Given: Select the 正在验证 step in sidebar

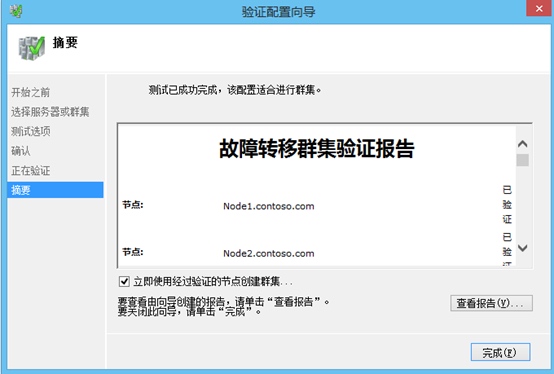Looking at the screenshot, I should 31,171.
